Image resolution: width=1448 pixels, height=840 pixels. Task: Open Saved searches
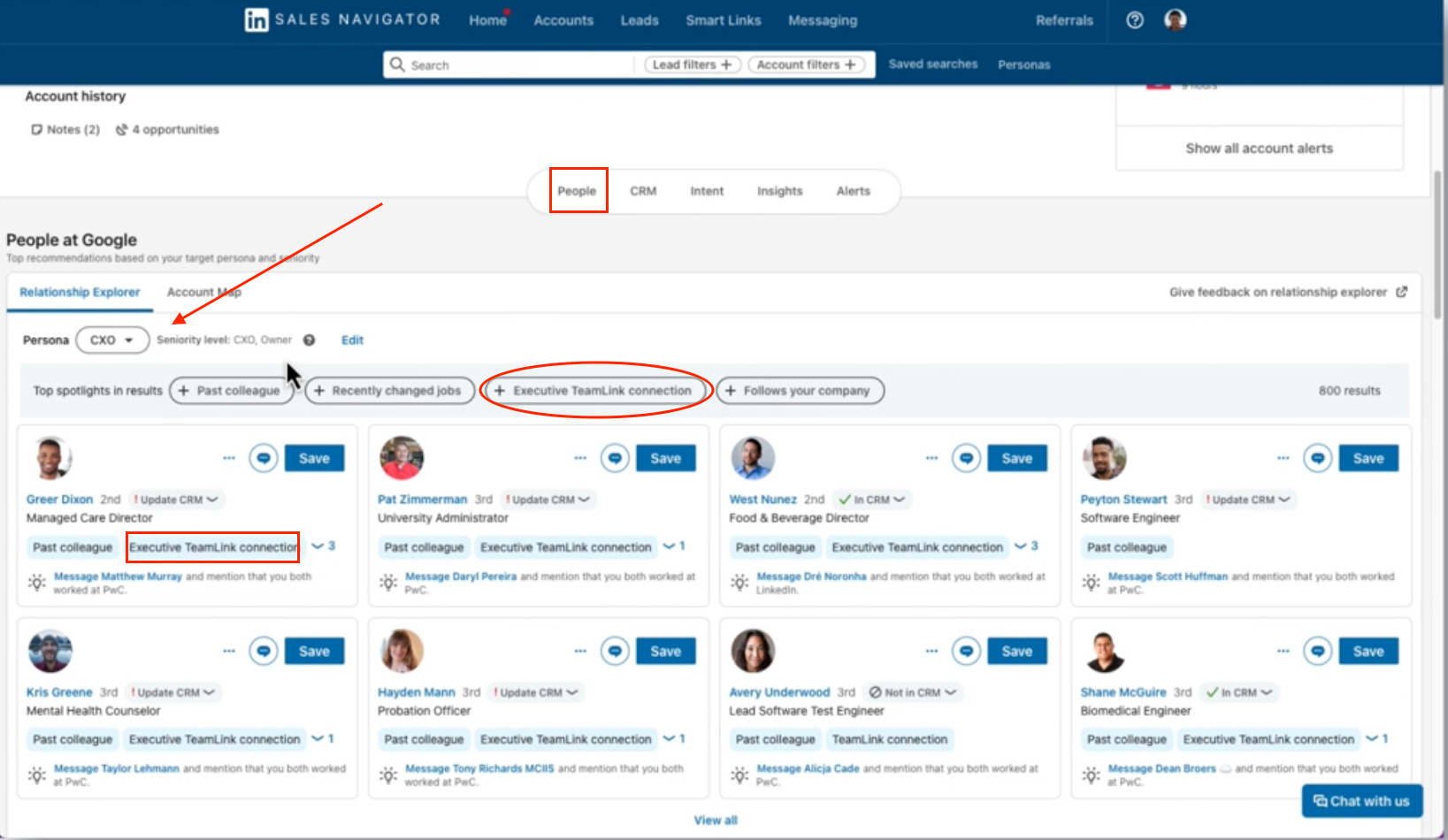933,65
